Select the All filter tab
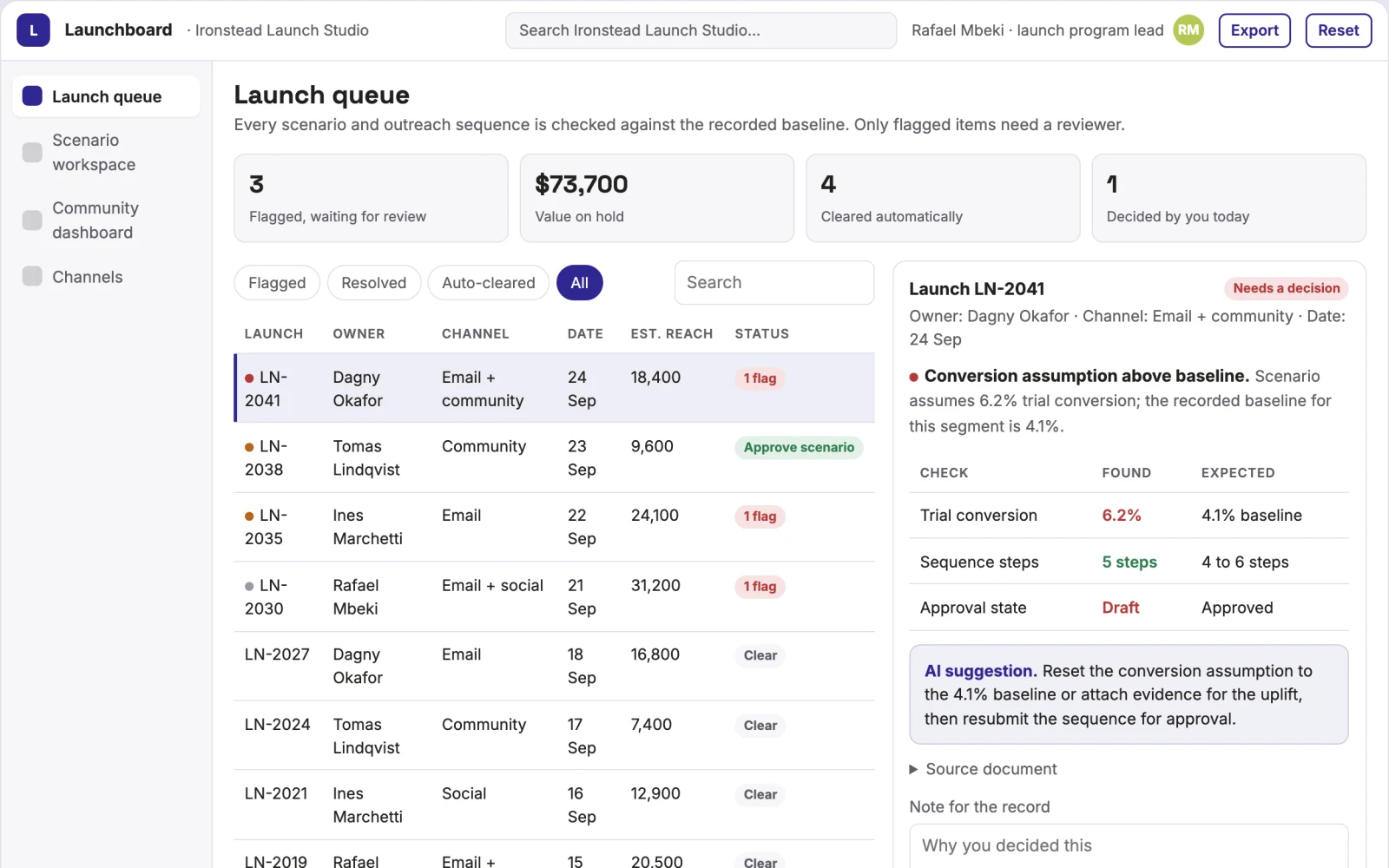Screen dimensions: 1389x868 tap(580, 283)
